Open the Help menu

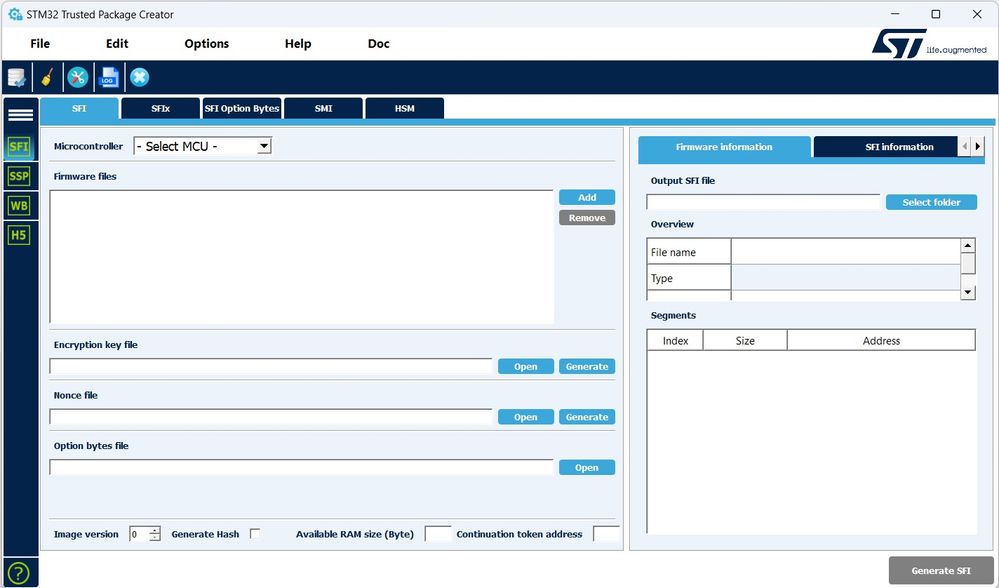pos(298,43)
